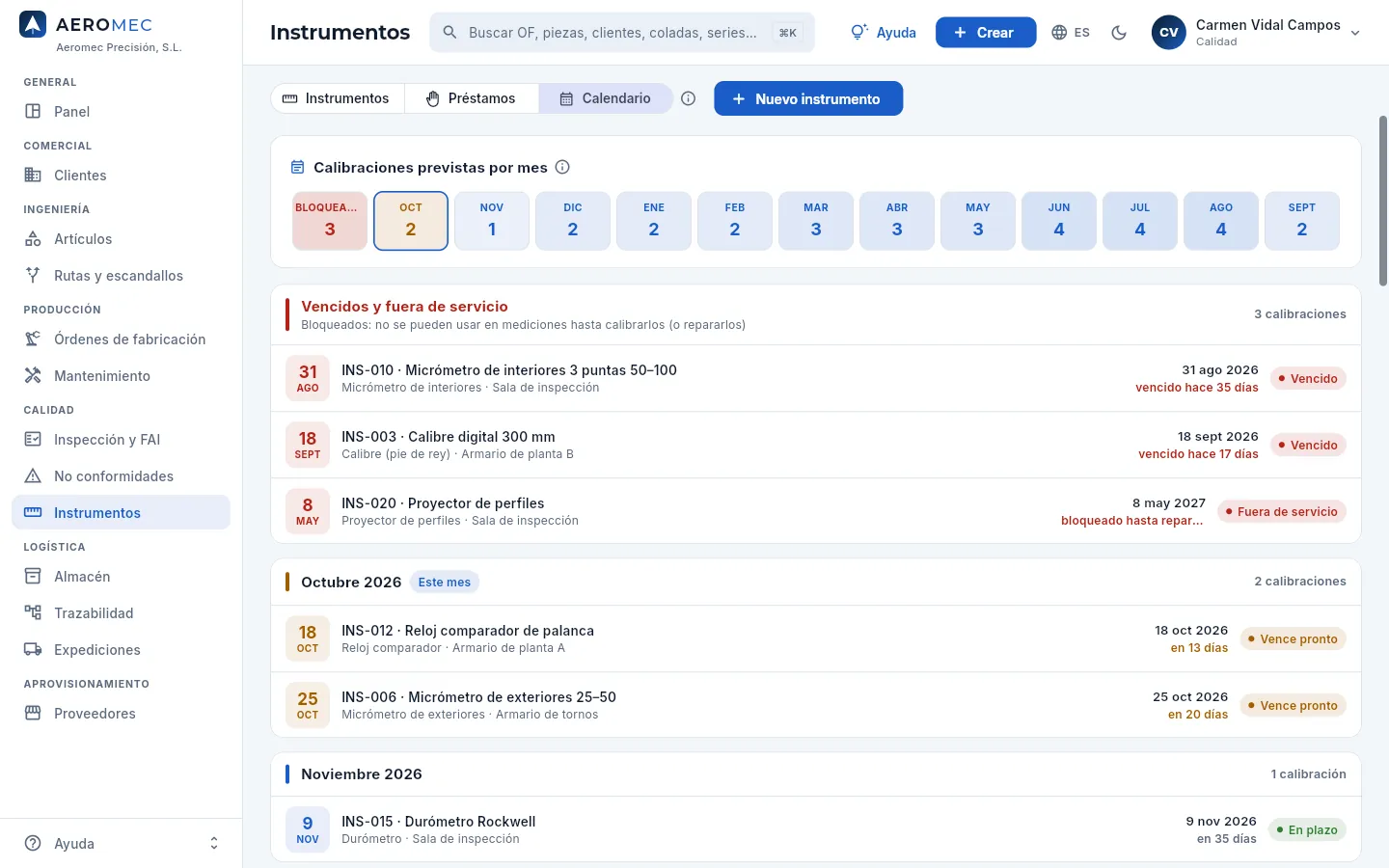This screenshot has width=1389, height=868.
Task: Select the NOV calibration tile
Action: pyautogui.click(x=492, y=221)
